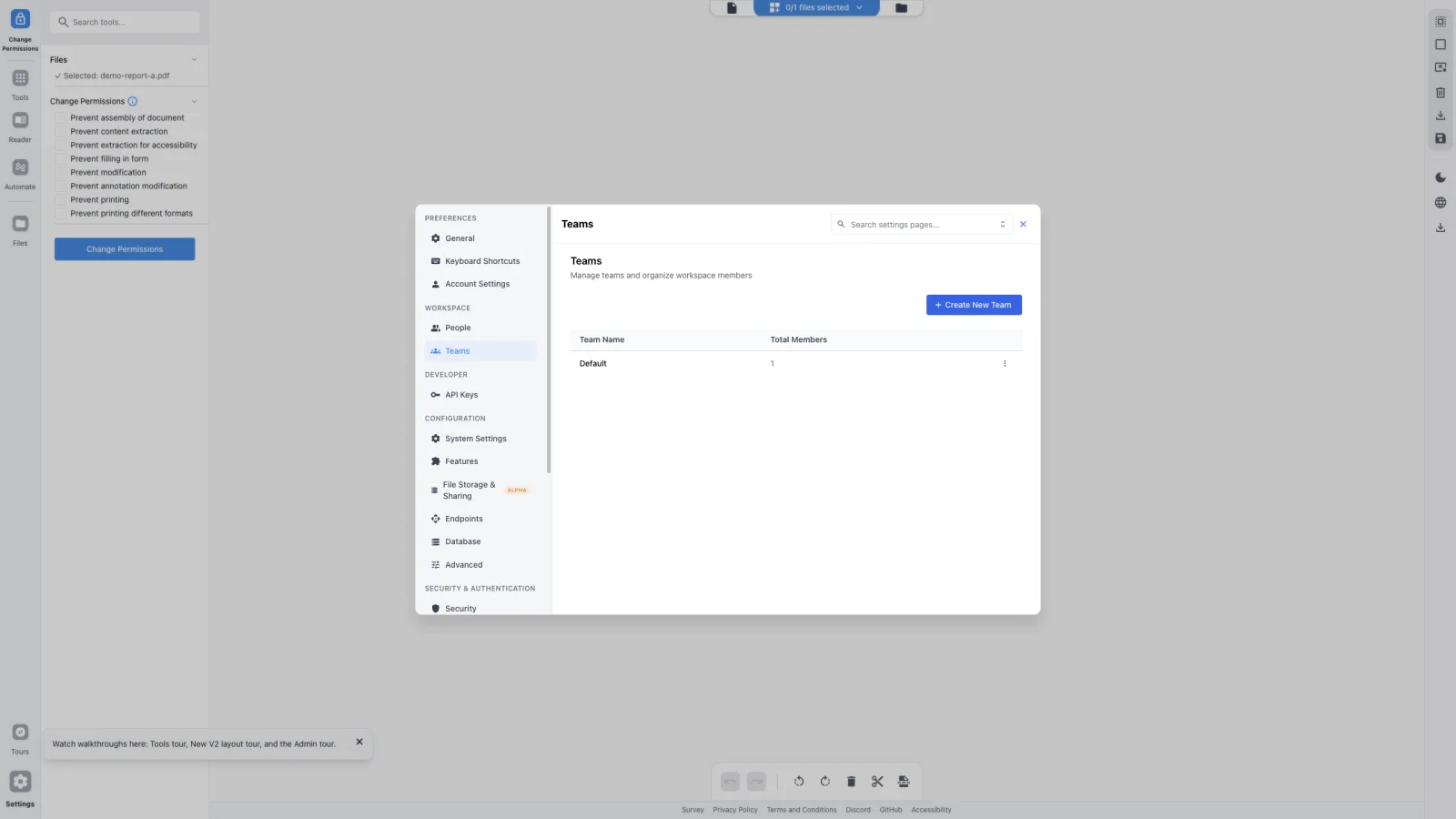
Task: Select the Teams settings item
Action: pyautogui.click(x=480, y=350)
